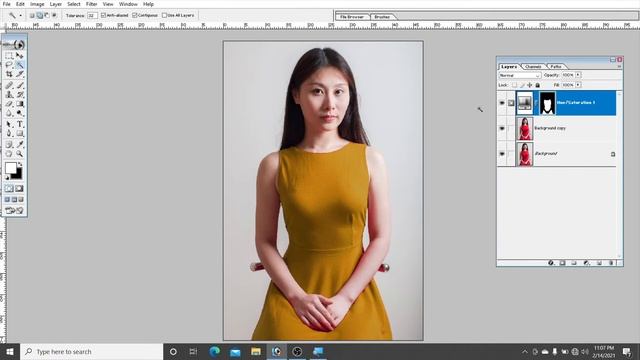This screenshot has height=360, width=640.
Task: Select the Magic Wand tool in toolbox
Action: [19, 65]
